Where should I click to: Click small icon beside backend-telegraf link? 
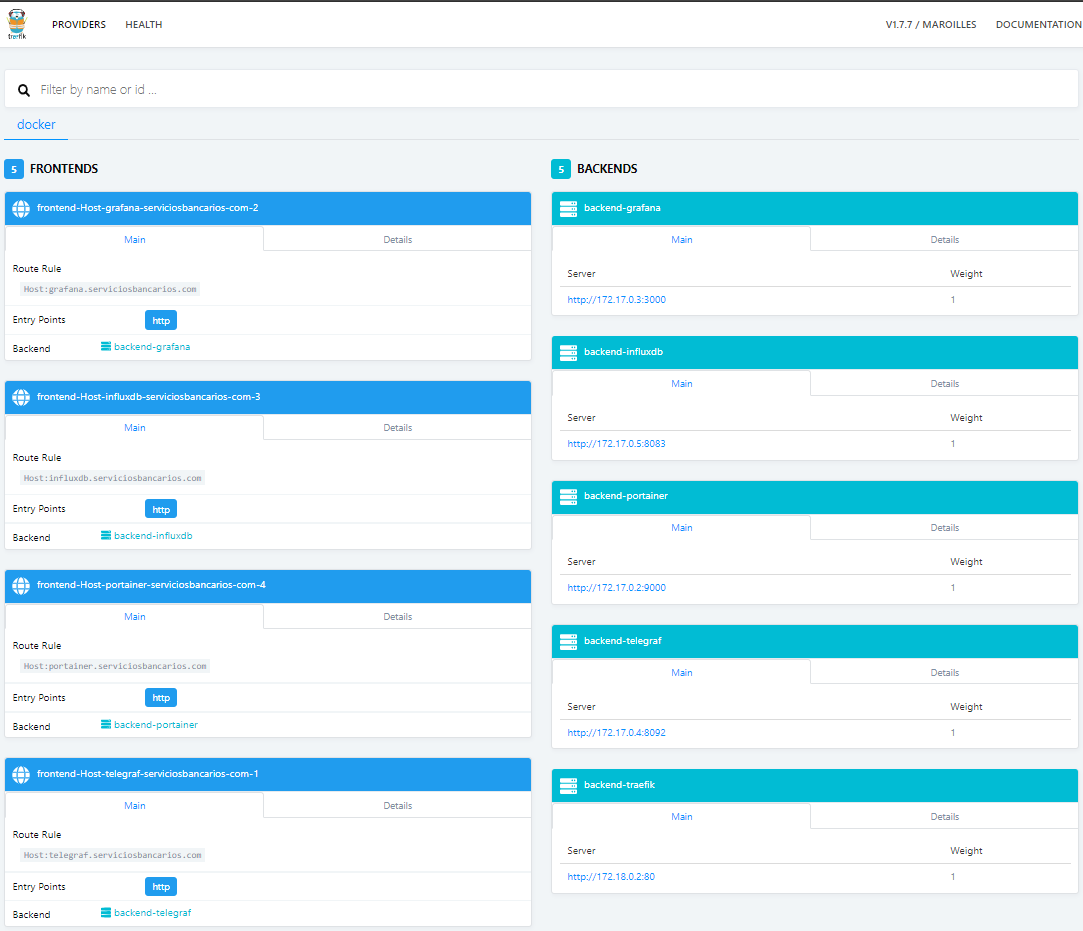tap(106, 912)
